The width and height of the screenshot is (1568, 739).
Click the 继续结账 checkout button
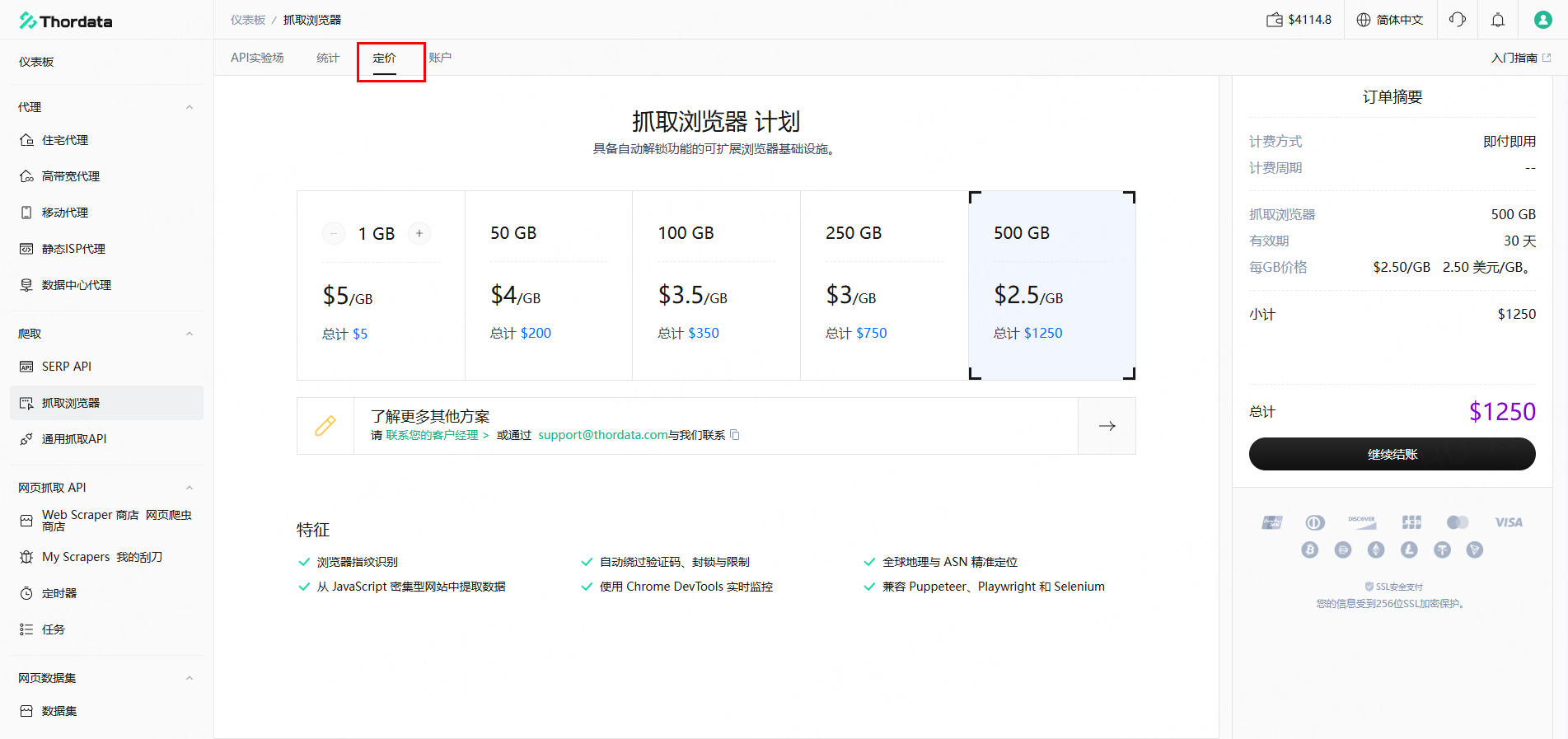[x=1392, y=454]
